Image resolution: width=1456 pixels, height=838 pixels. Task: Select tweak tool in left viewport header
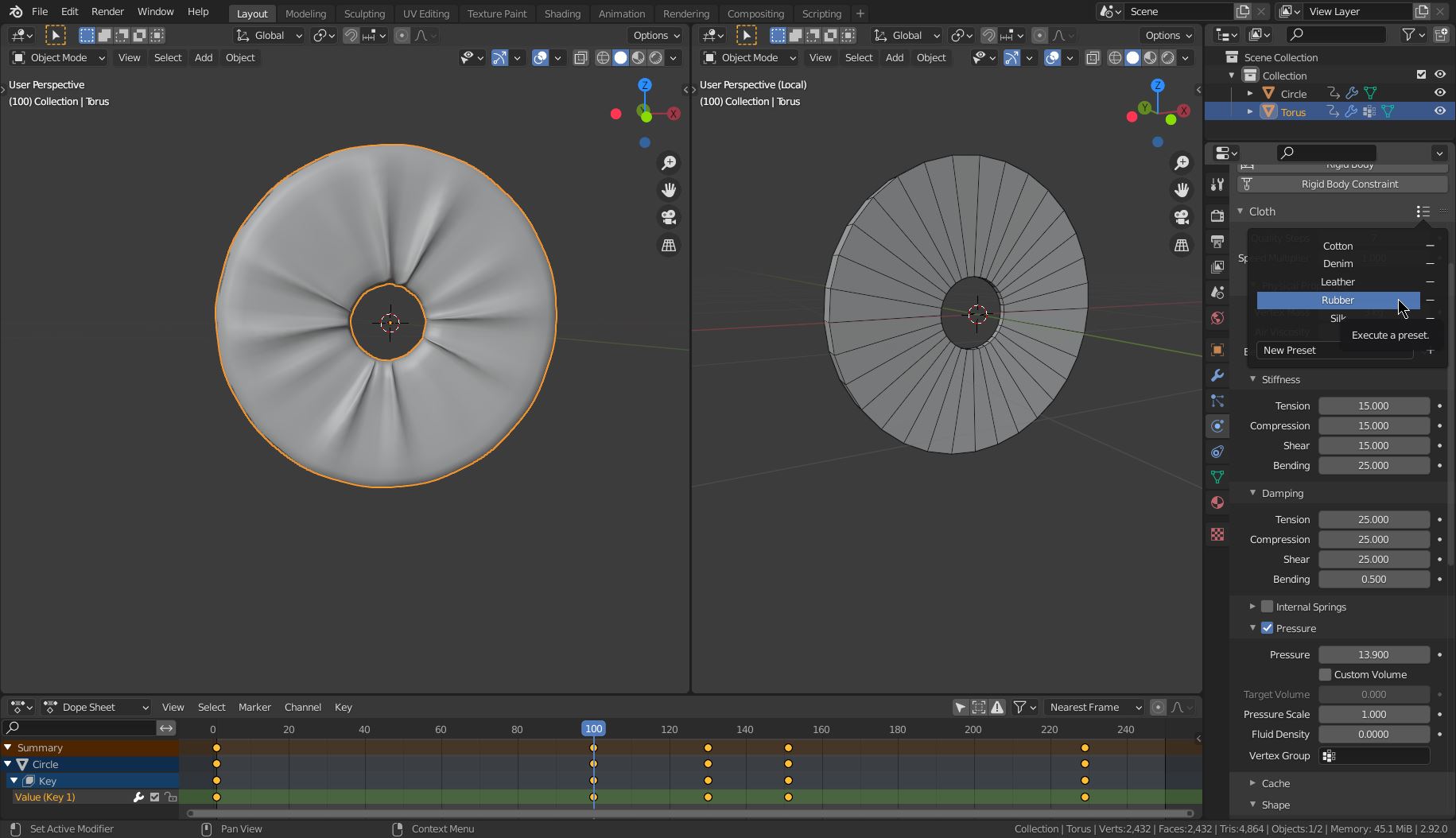(x=55, y=35)
